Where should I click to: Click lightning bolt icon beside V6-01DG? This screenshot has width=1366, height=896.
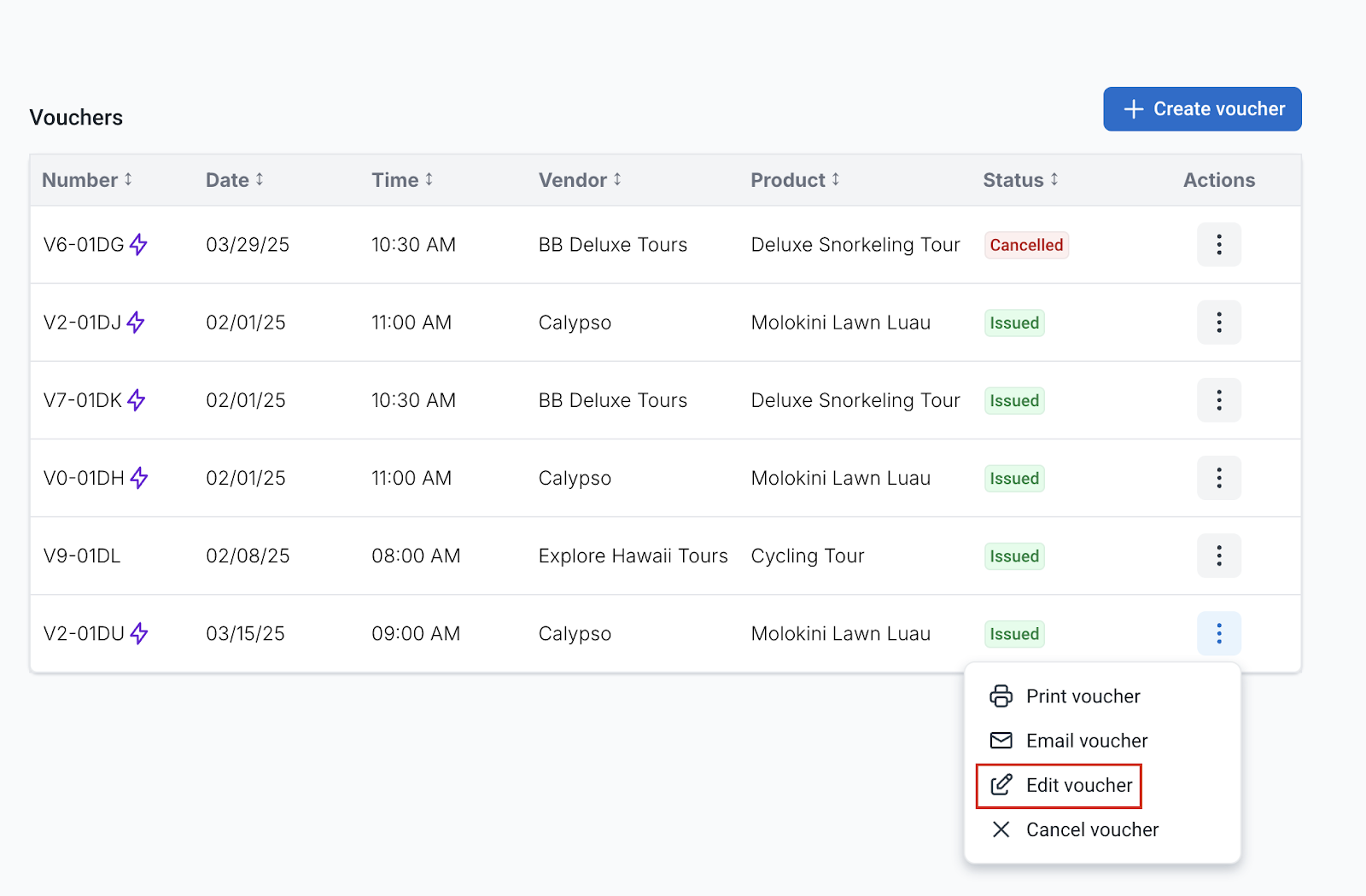coord(138,245)
